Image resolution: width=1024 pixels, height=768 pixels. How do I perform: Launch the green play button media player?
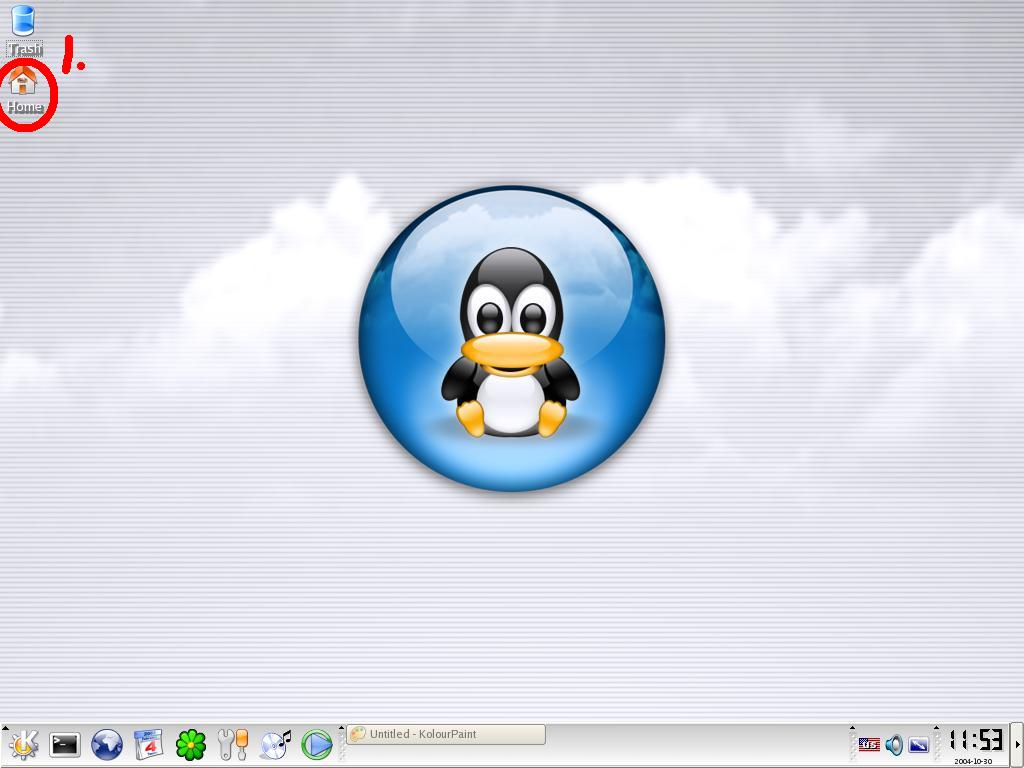pos(317,744)
